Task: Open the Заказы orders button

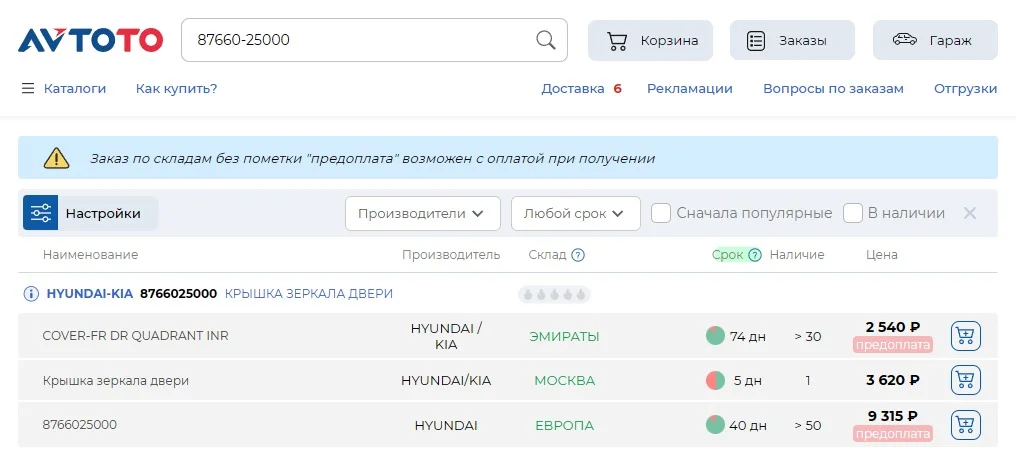Action: pos(792,40)
